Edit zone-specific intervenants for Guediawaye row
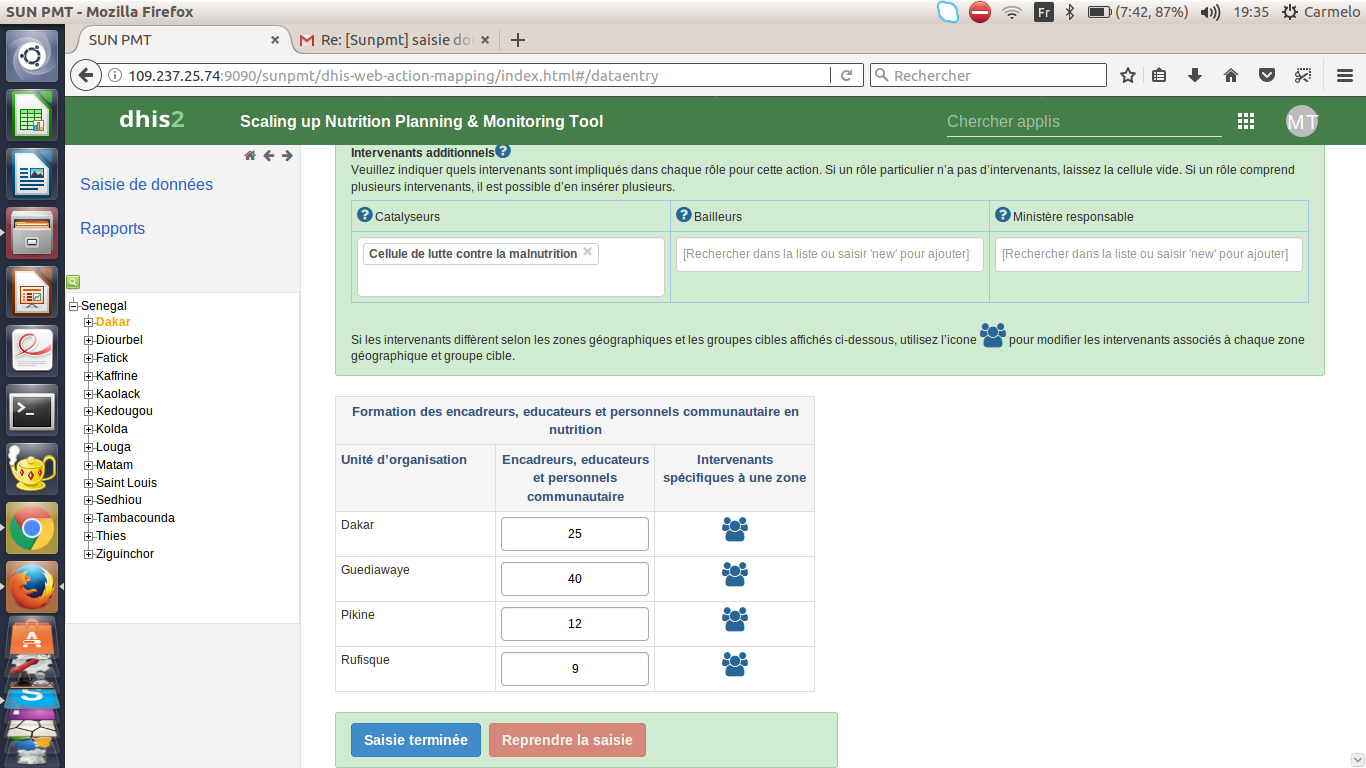1366x768 pixels. (x=735, y=574)
